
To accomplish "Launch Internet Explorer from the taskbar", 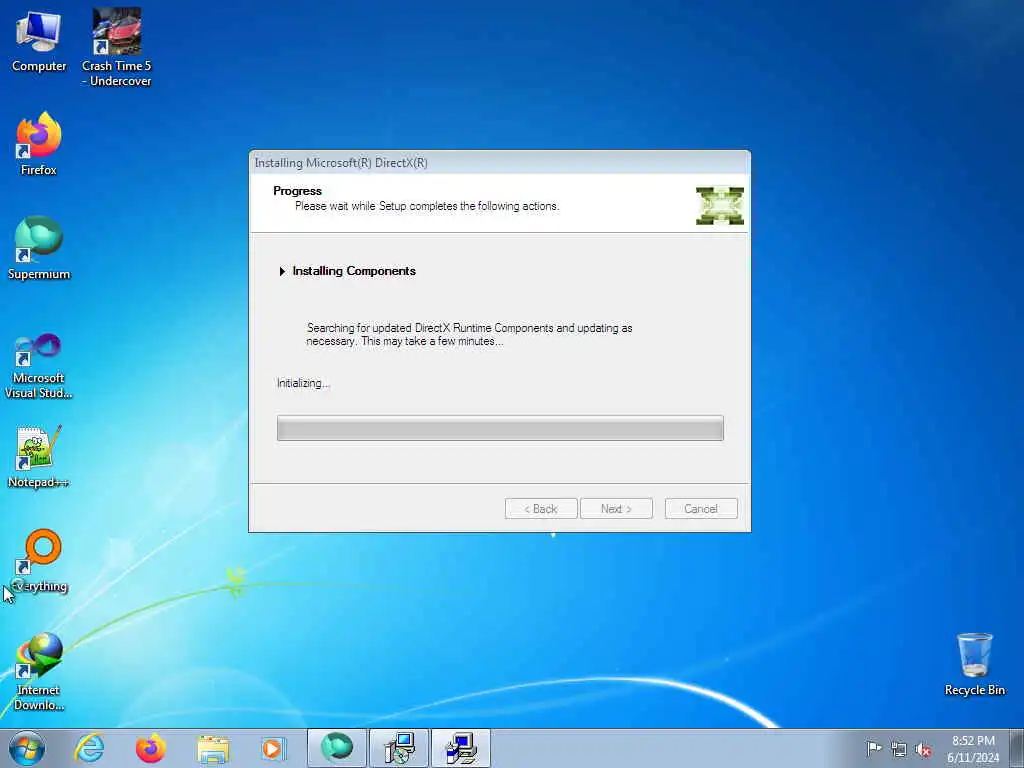I will (x=89, y=748).
